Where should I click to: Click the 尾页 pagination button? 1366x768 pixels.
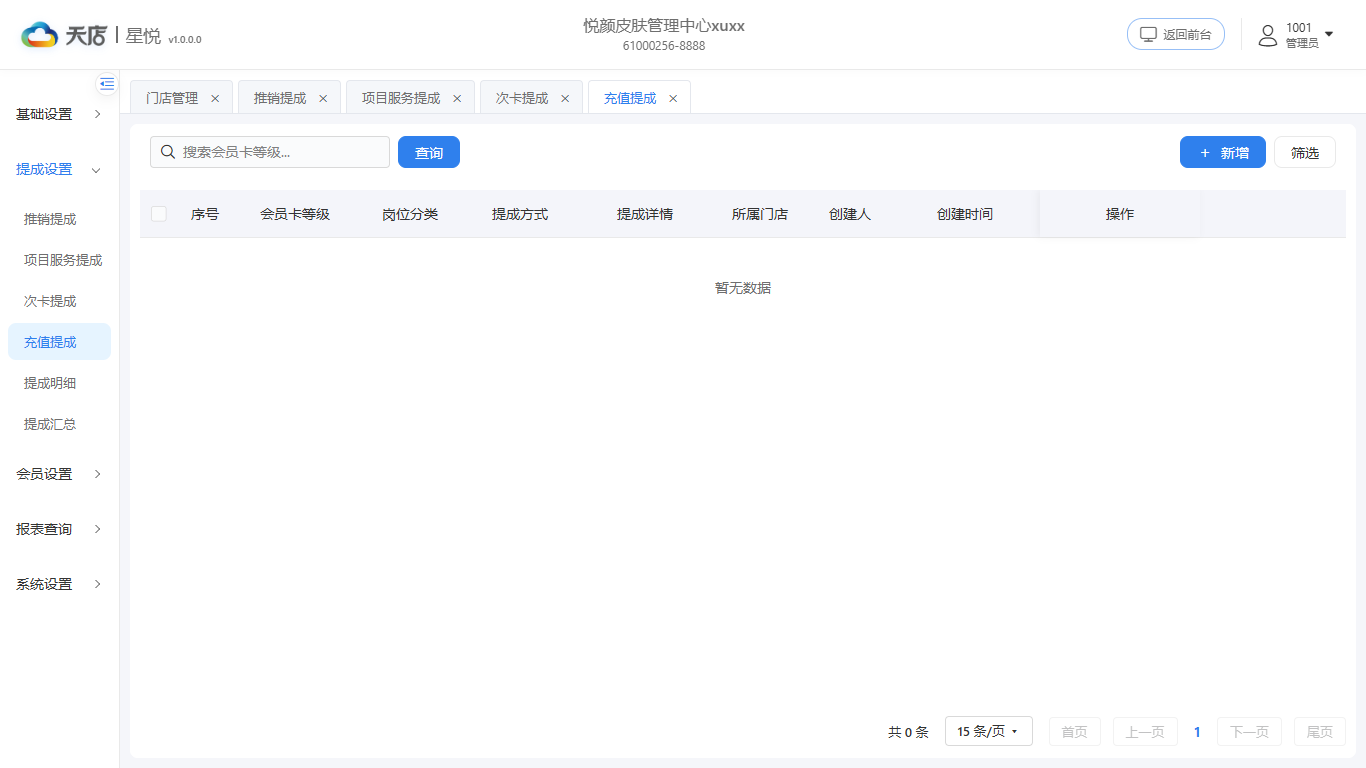(1320, 731)
